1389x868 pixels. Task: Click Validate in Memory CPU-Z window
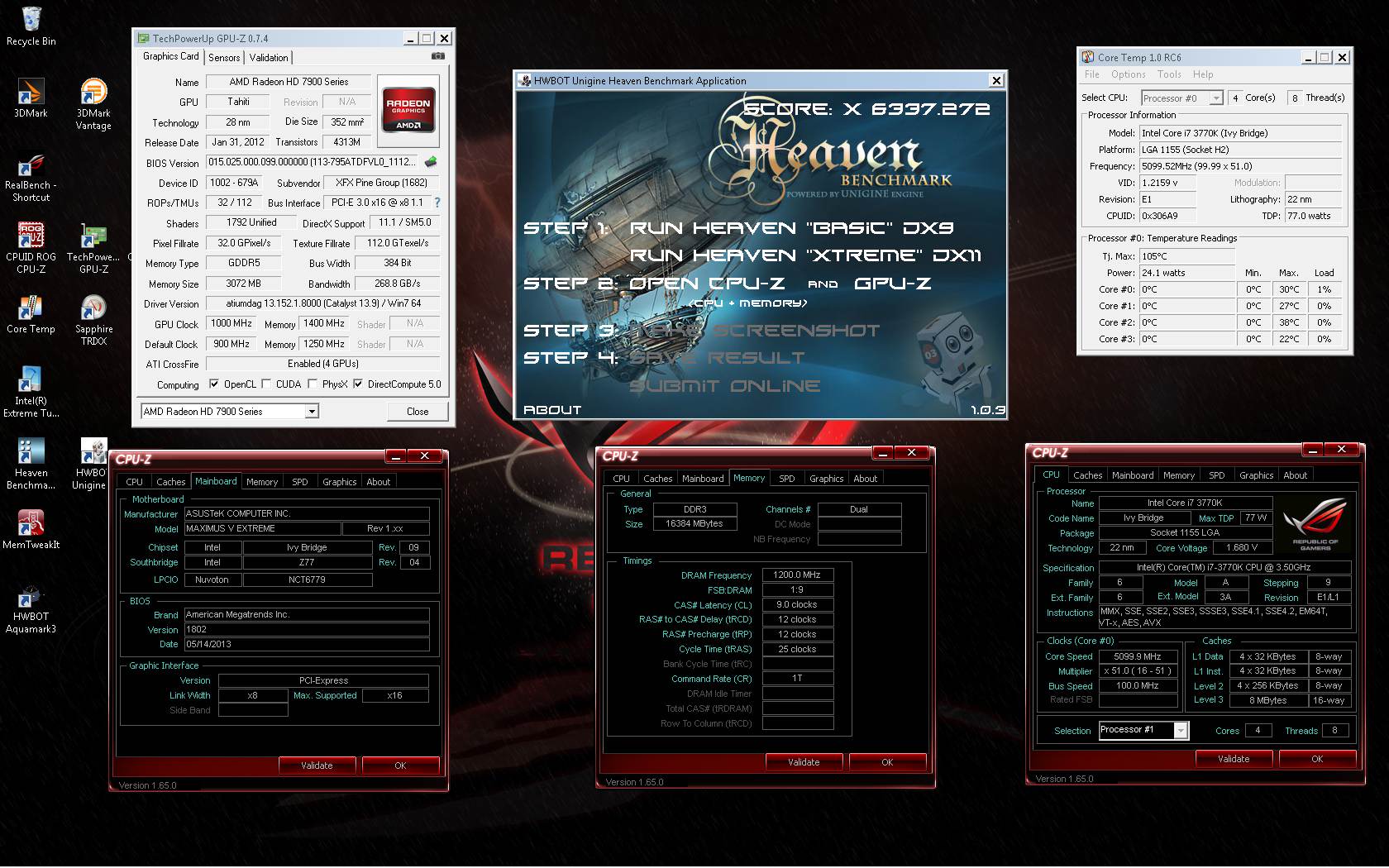[804, 762]
